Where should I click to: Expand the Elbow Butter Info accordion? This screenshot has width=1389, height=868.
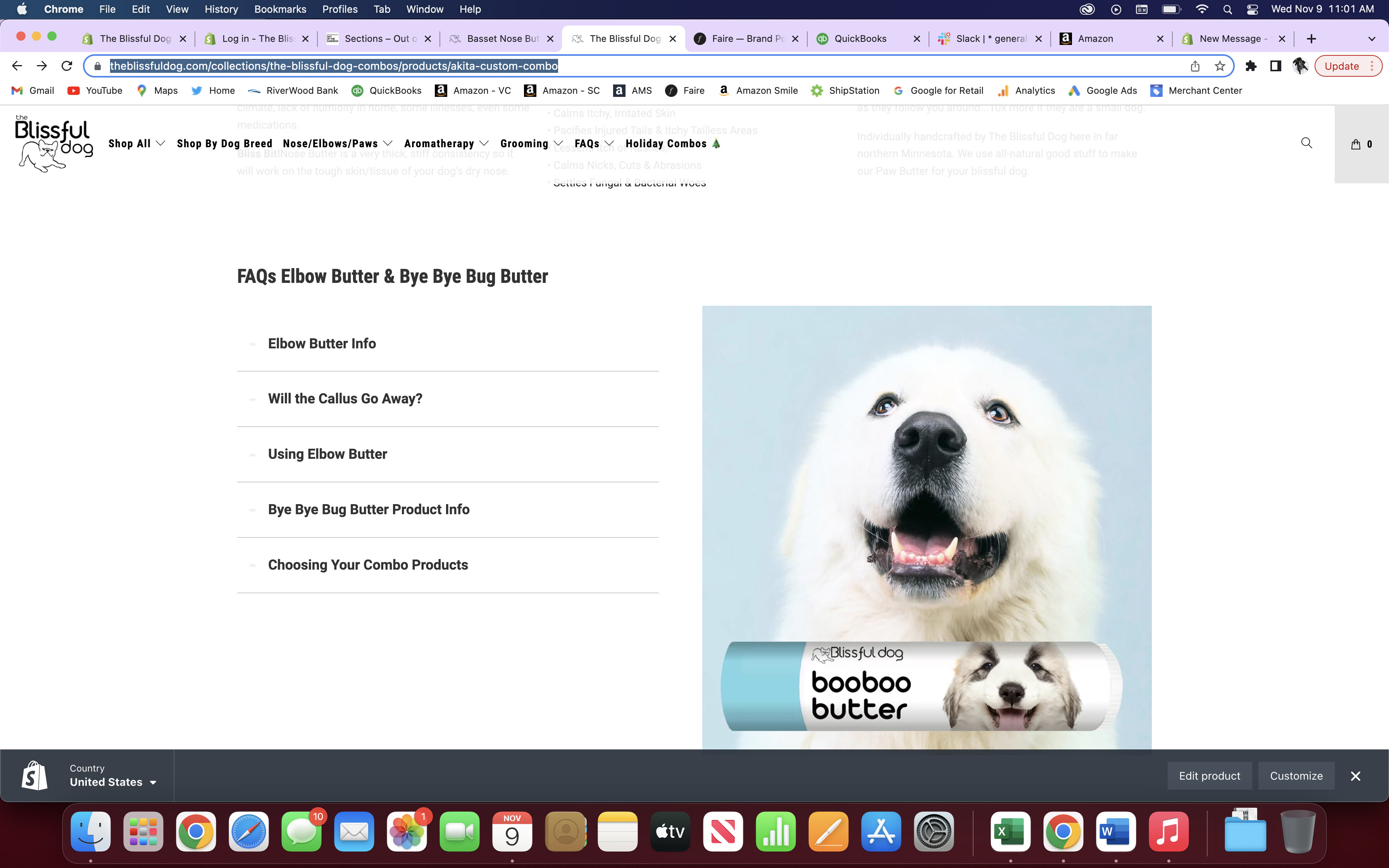click(321, 343)
